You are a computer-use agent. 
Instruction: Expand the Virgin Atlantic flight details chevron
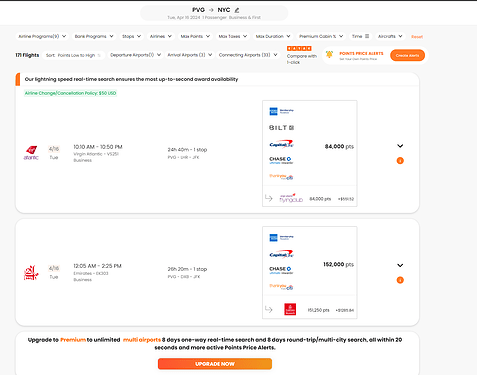(400, 146)
